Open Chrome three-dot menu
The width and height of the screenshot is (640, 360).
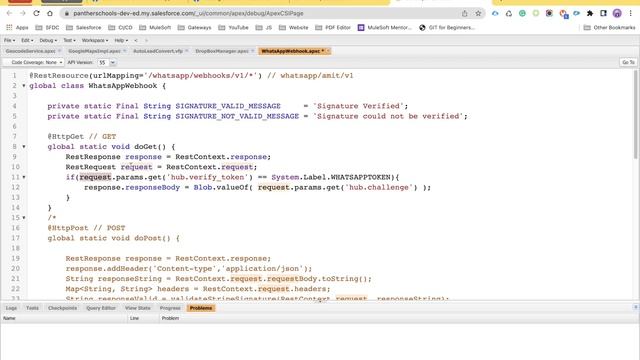click(630, 13)
